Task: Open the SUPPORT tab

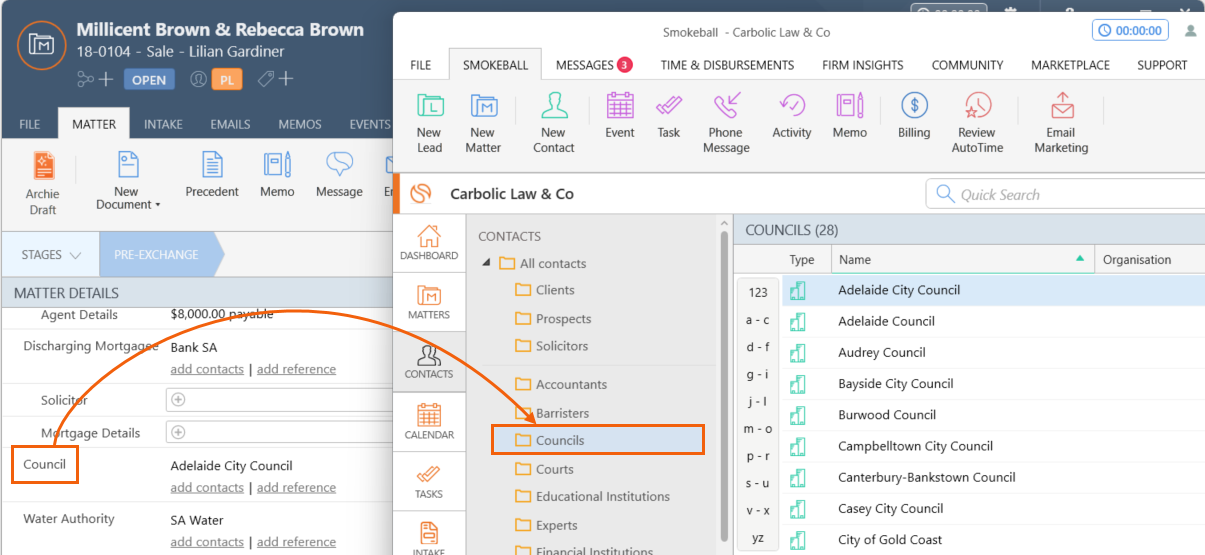Action: point(1162,65)
